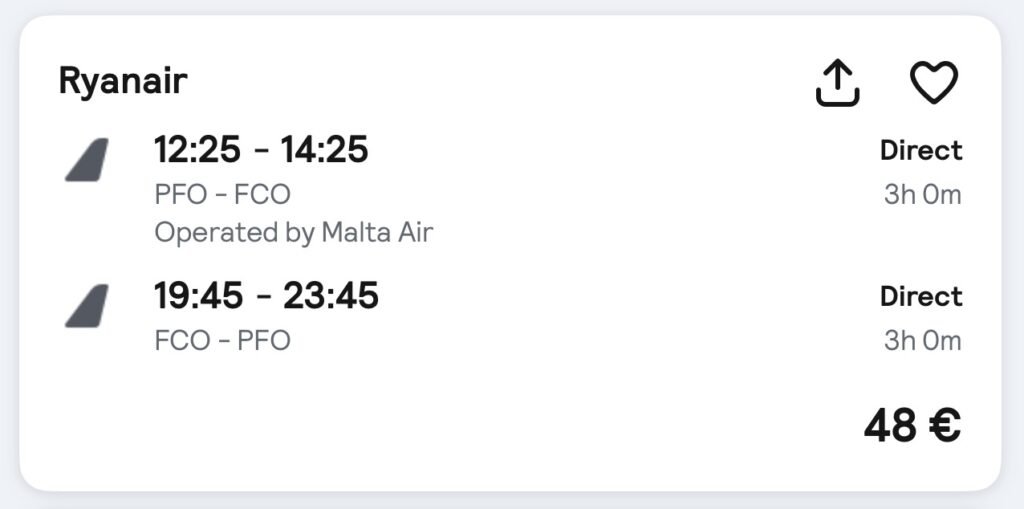
Task: Toggle the heart icon to save the flight
Action: pyautogui.click(x=933, y=83)
